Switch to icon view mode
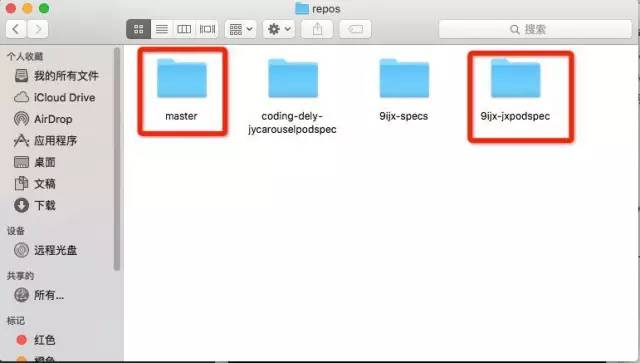This screenshot has width=640, height=363. click(x=139, y=29)
